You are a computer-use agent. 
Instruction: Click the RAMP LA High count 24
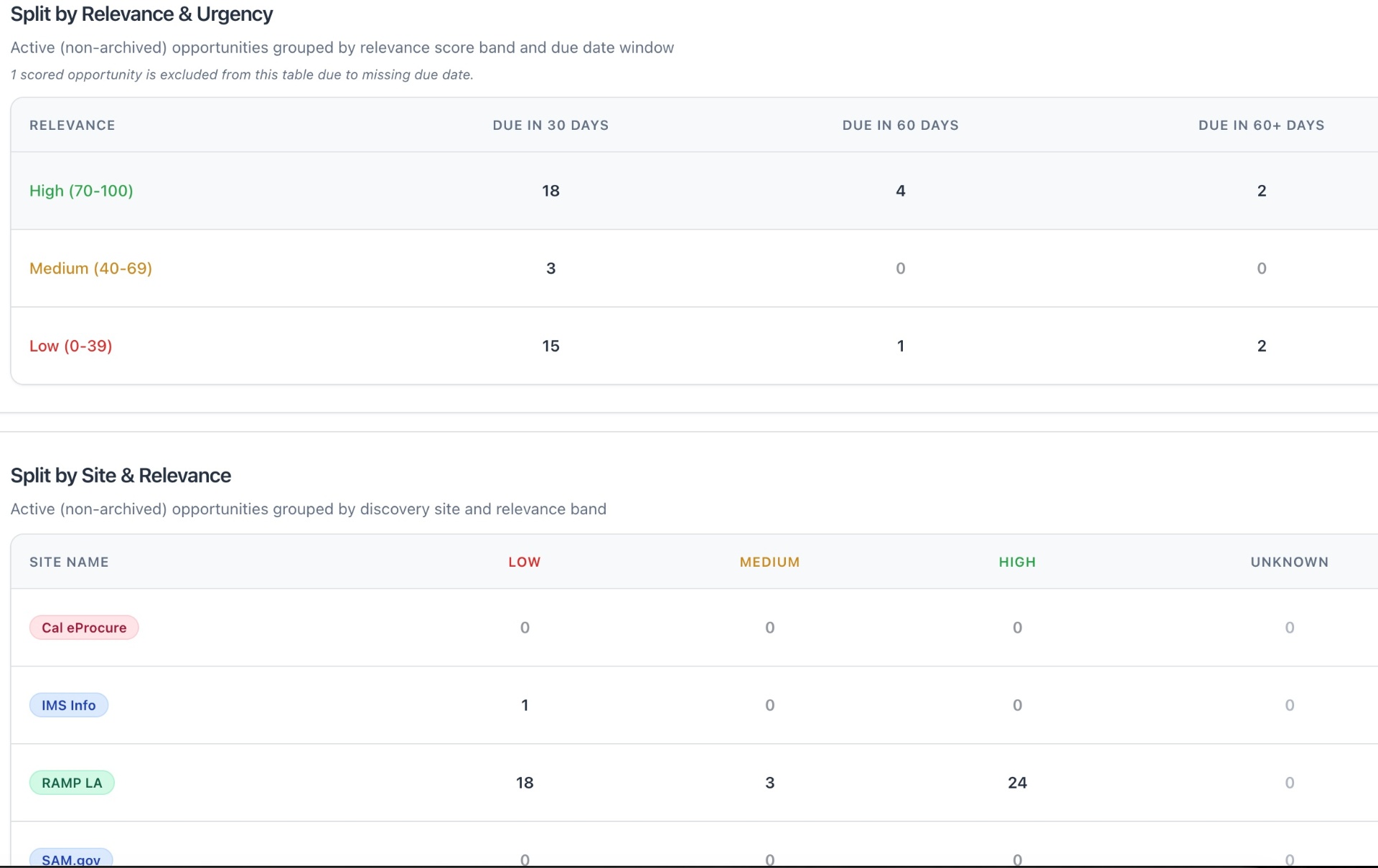coord(1017,783)
